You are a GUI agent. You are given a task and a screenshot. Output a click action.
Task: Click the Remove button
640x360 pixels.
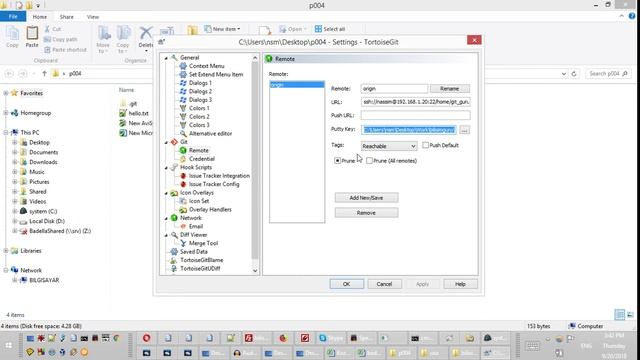[x=366, y=213]
